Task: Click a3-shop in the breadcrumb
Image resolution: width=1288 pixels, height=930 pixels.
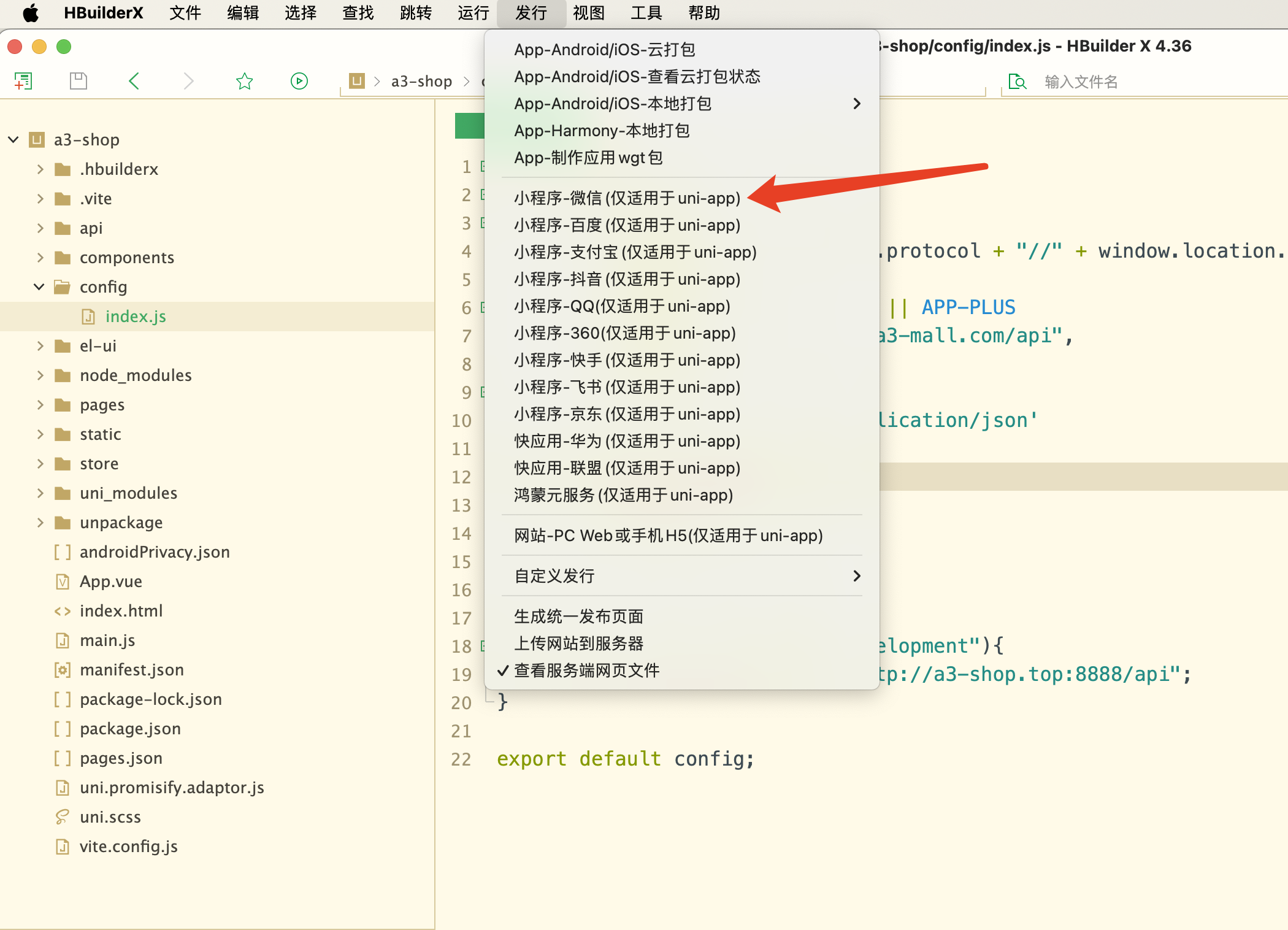Action: 421,81
